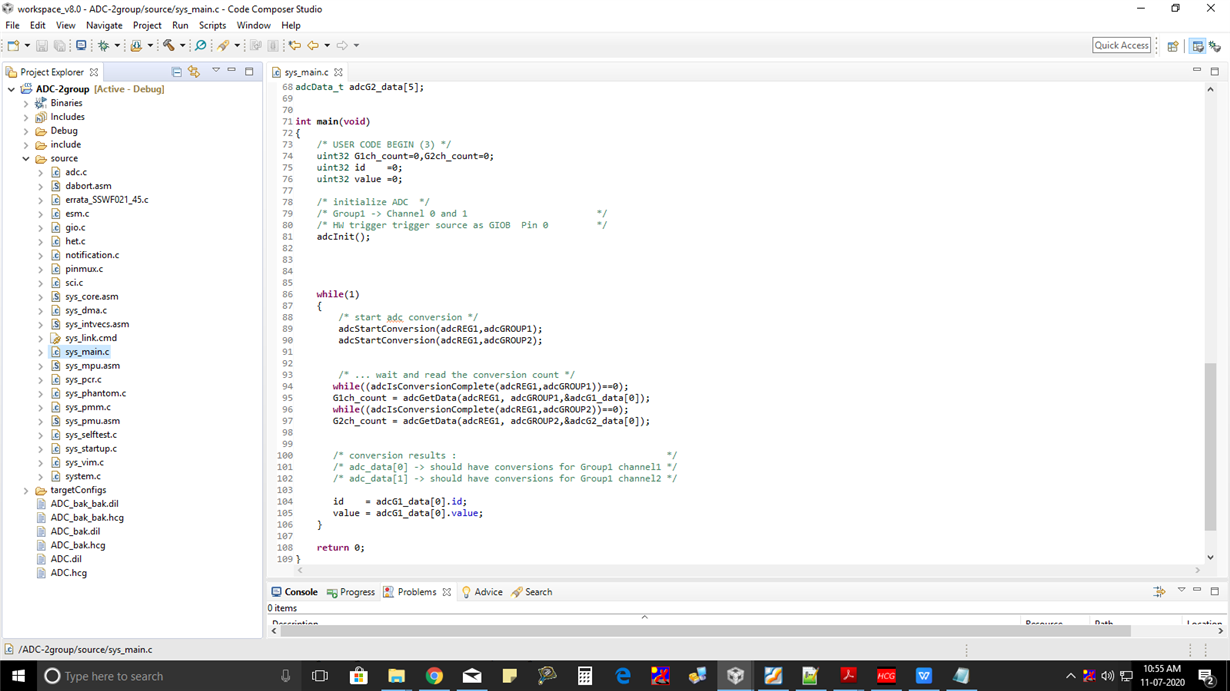The height and width of the screenshot is (691, 1230).
Task: Expand the Includes node
Action: tap(27, 117)
